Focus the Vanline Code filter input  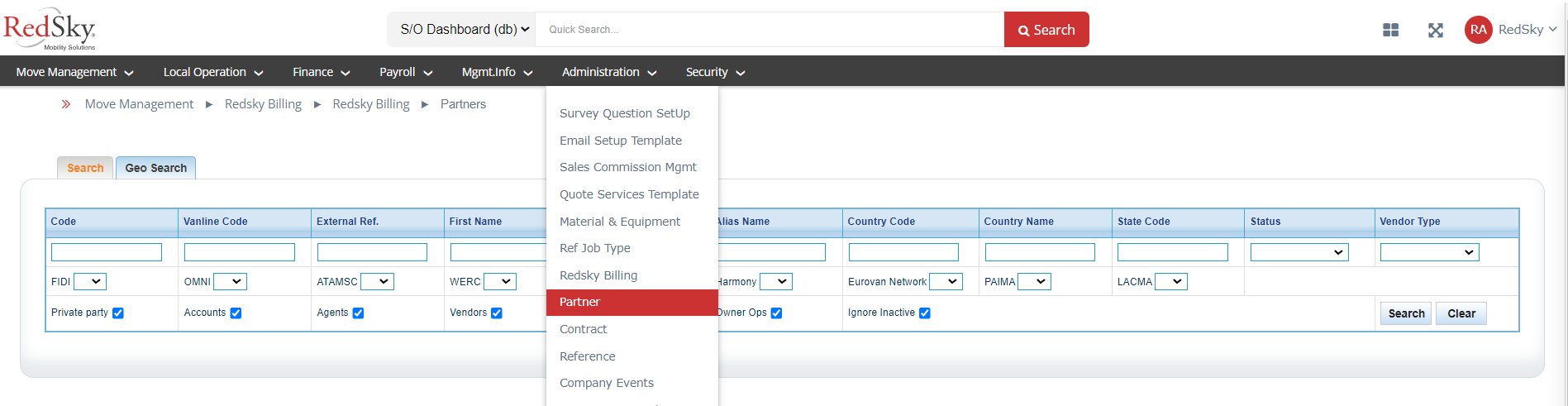tap(240, 252)
